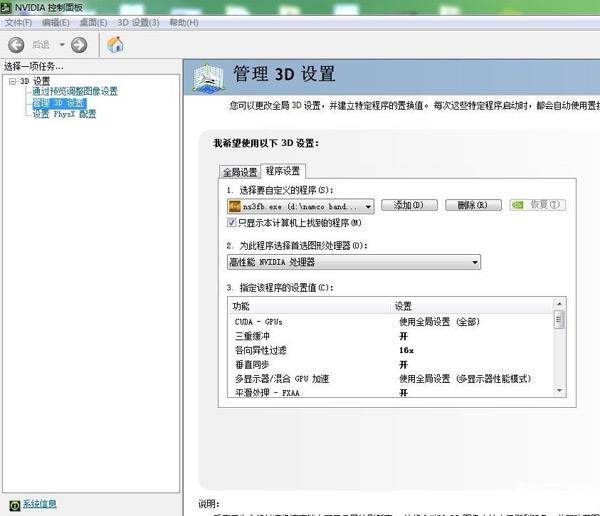Open the program selection dropdown
Viewport: 600px width, 516px height.
coord(368,205)
